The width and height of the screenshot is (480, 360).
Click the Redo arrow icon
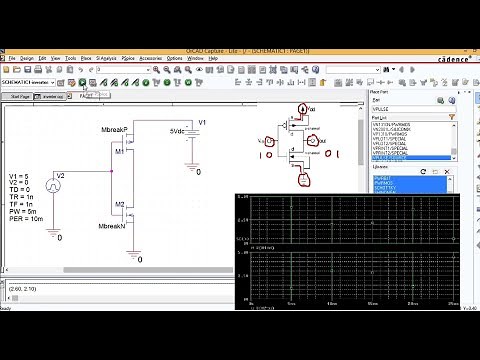click(x=91, y=69)
